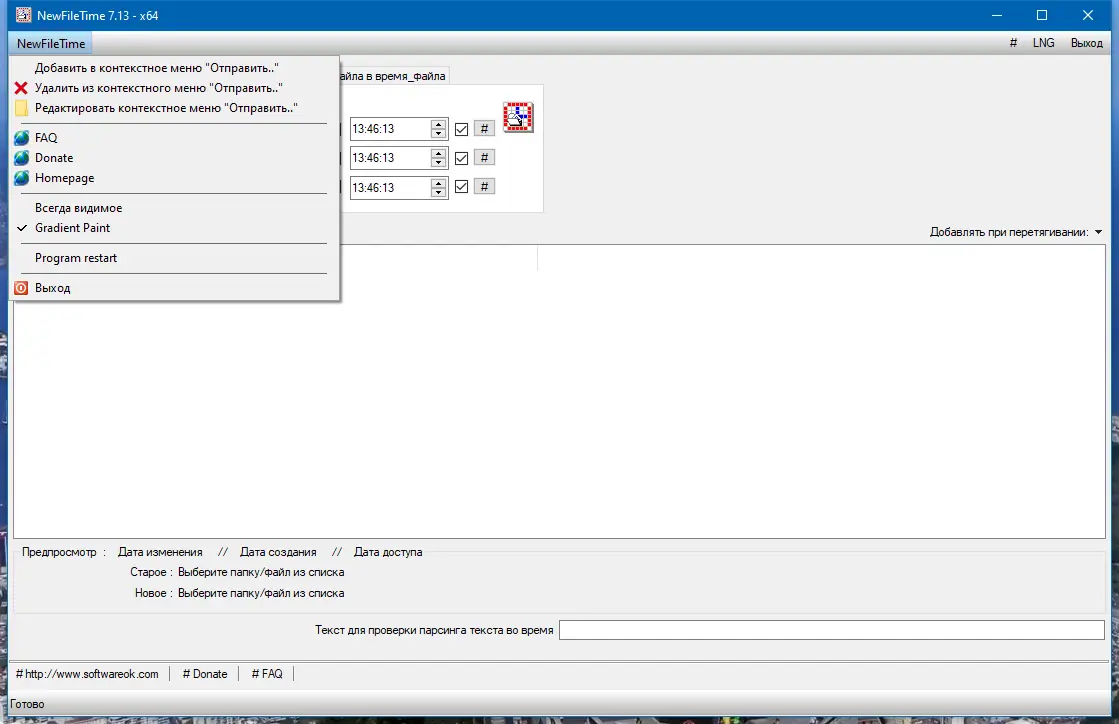Image resolution: width=1119 pixels, height=724 pixels.
Task: Decrease the second time field with its down arrow
Action: click(x=438, y=163)
